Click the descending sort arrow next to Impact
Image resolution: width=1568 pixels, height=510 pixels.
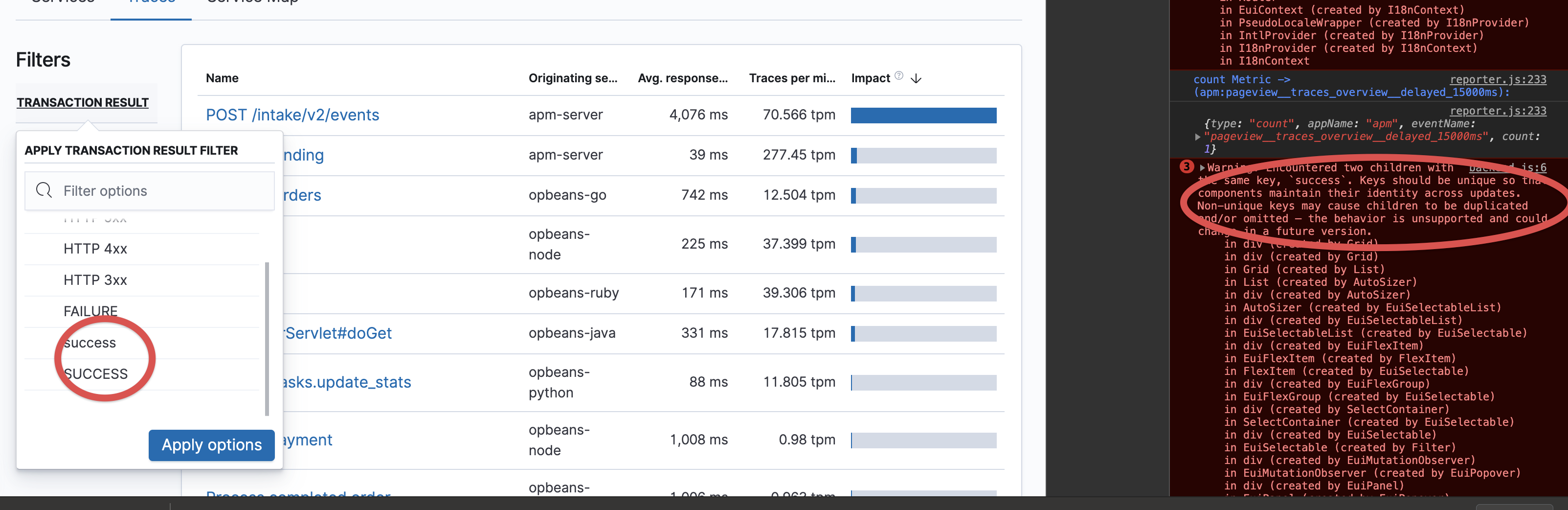916,78
